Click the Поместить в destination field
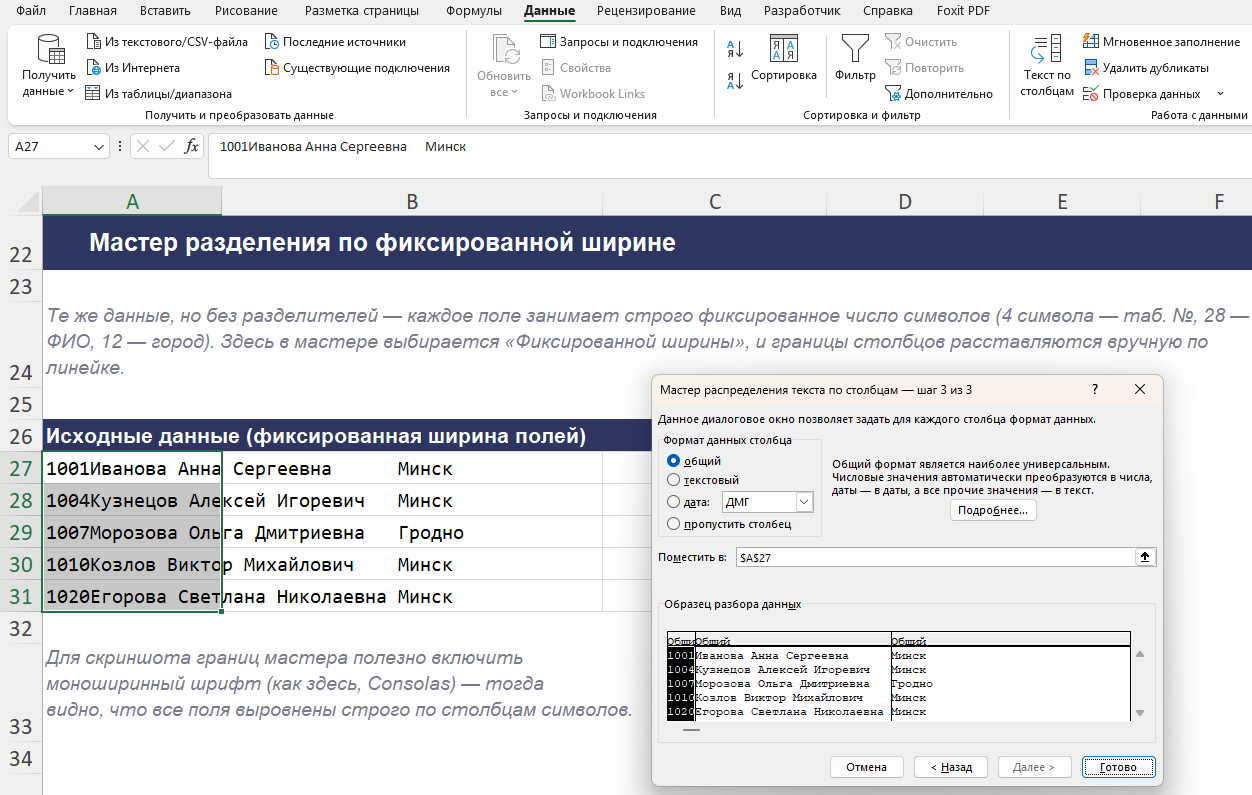Viewport: 1252px width, 795px height. point(935,557)
